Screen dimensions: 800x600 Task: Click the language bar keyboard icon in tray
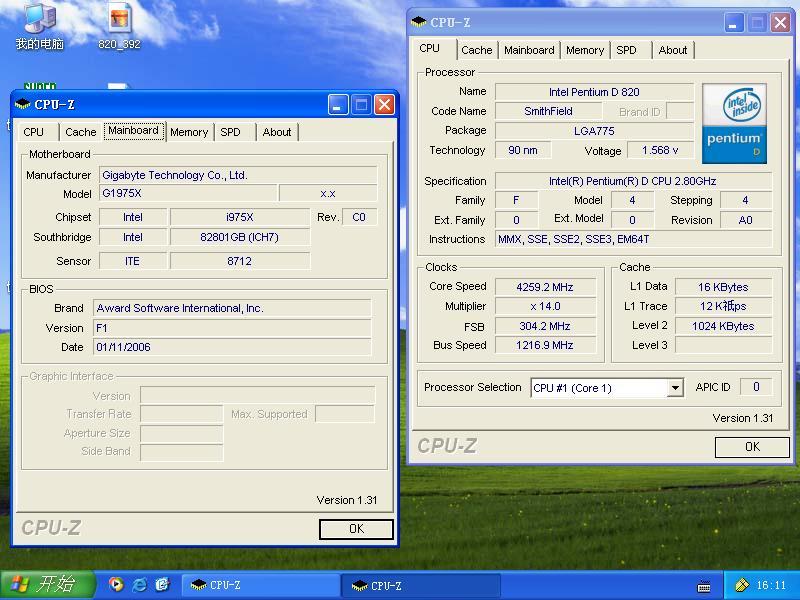pos(704,586)
